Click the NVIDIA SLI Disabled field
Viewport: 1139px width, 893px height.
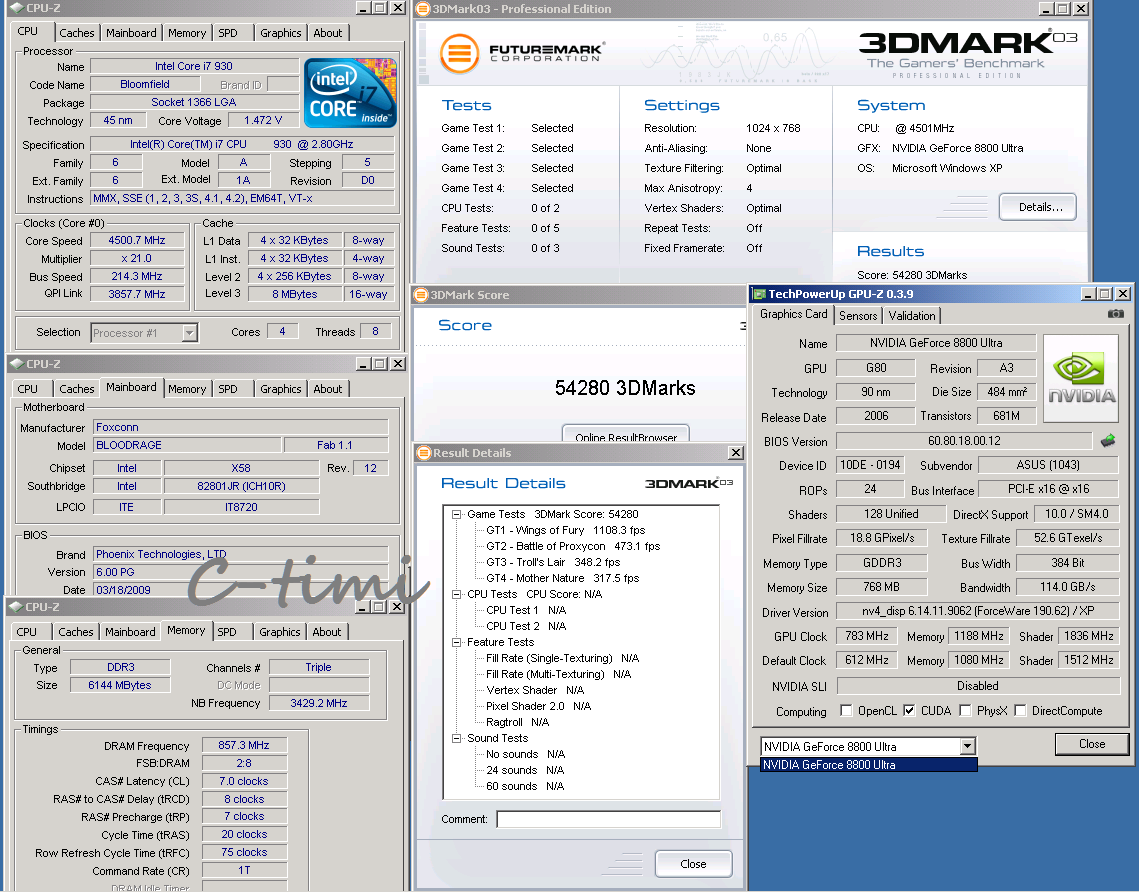pyautogui.click(x=978, y=686)
